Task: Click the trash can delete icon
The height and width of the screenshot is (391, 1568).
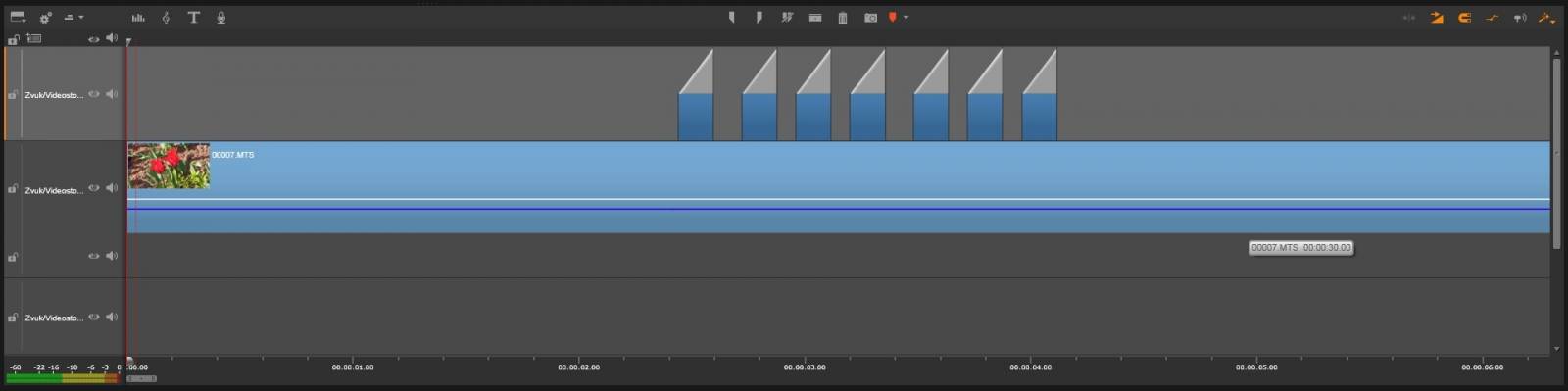Action: (x=843, y=18)
